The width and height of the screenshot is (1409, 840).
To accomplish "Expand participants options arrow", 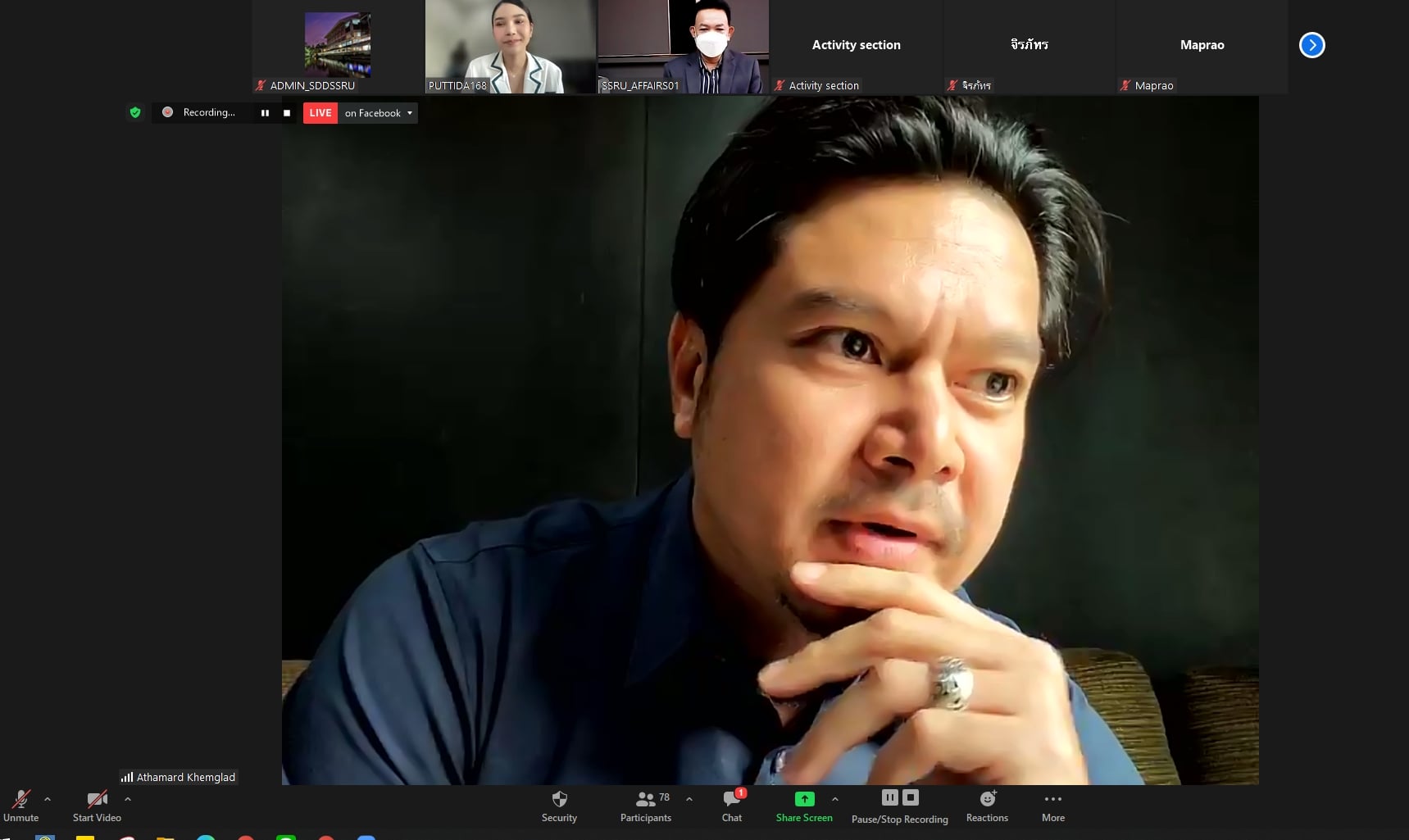I will [x=689, y=799].
